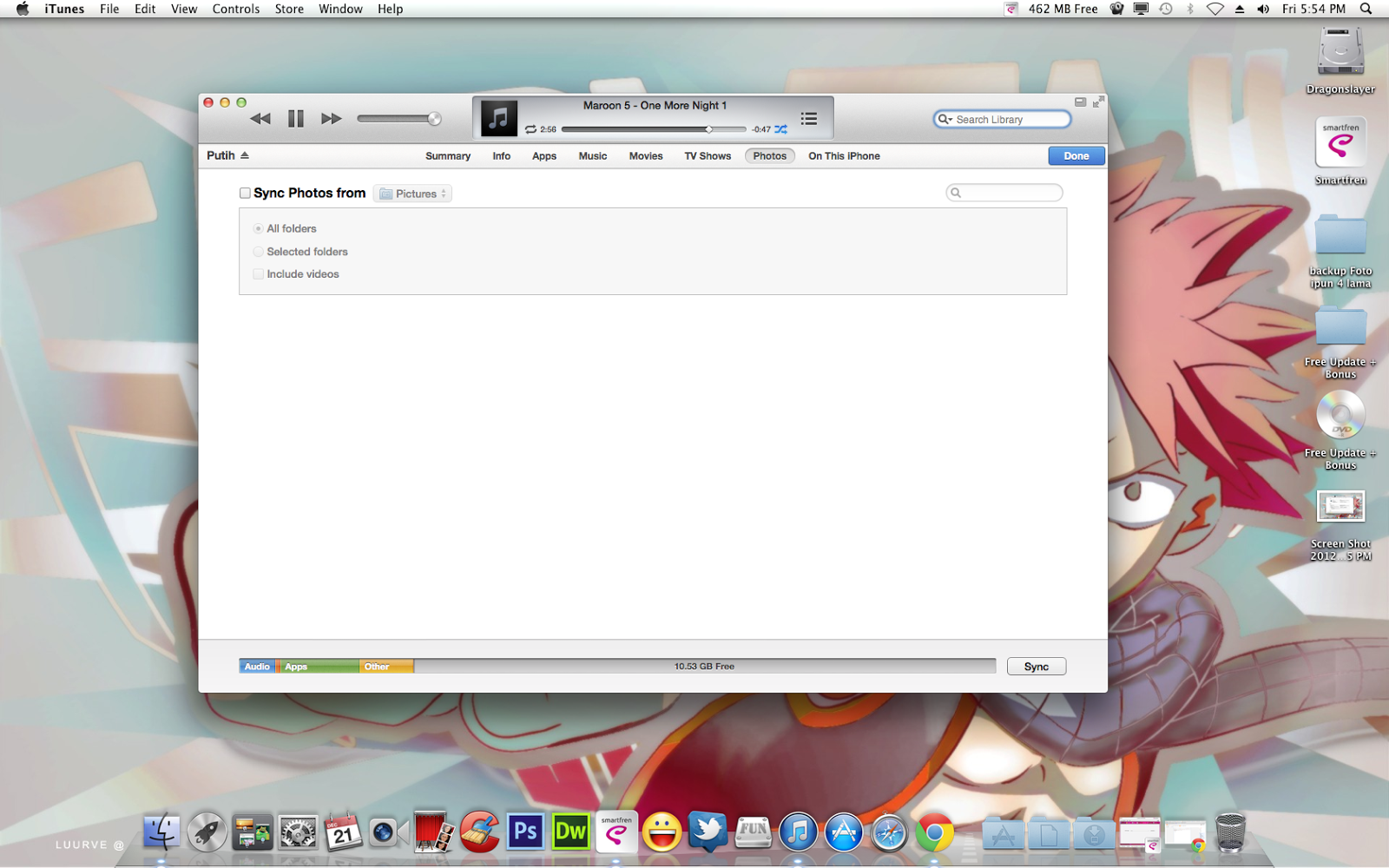Seek within the song progress bar
This screenshot has width=1389, height=868.
pyautogui.click(x=654, y=129)
